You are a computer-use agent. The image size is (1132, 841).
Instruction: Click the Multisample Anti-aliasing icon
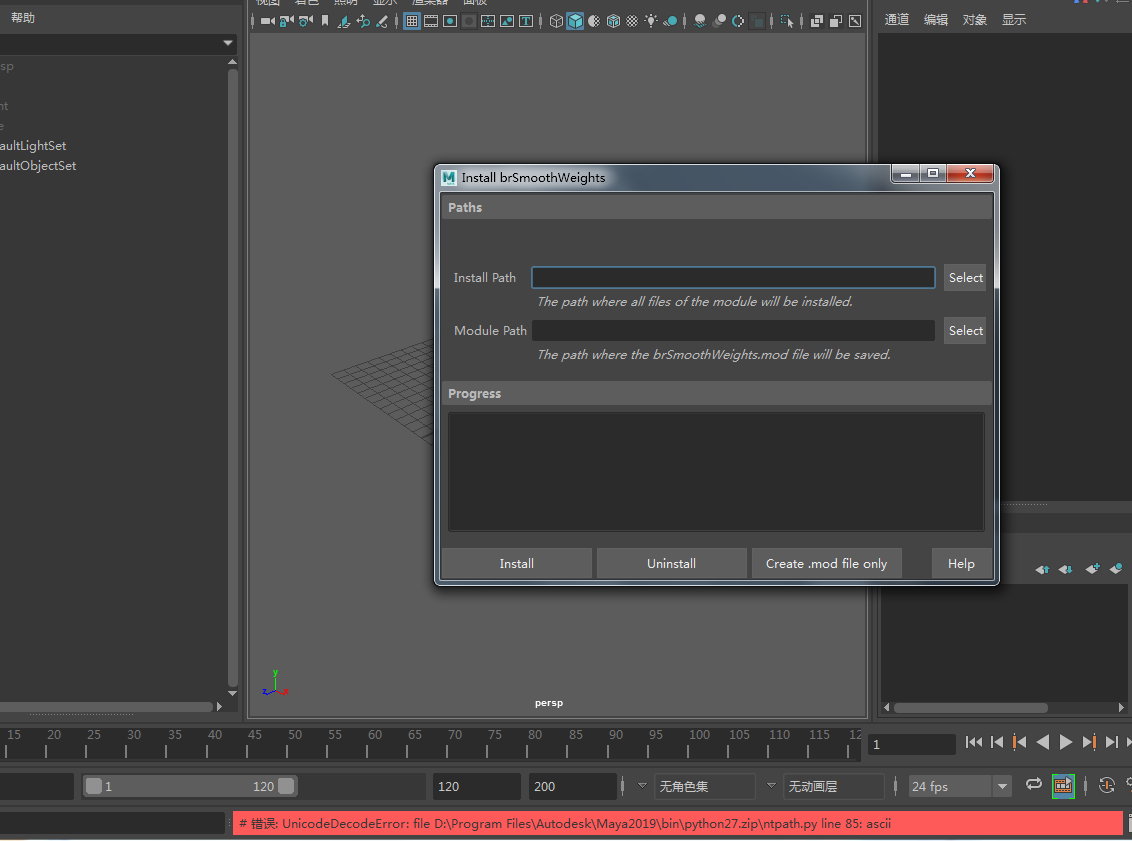(738, 21)
